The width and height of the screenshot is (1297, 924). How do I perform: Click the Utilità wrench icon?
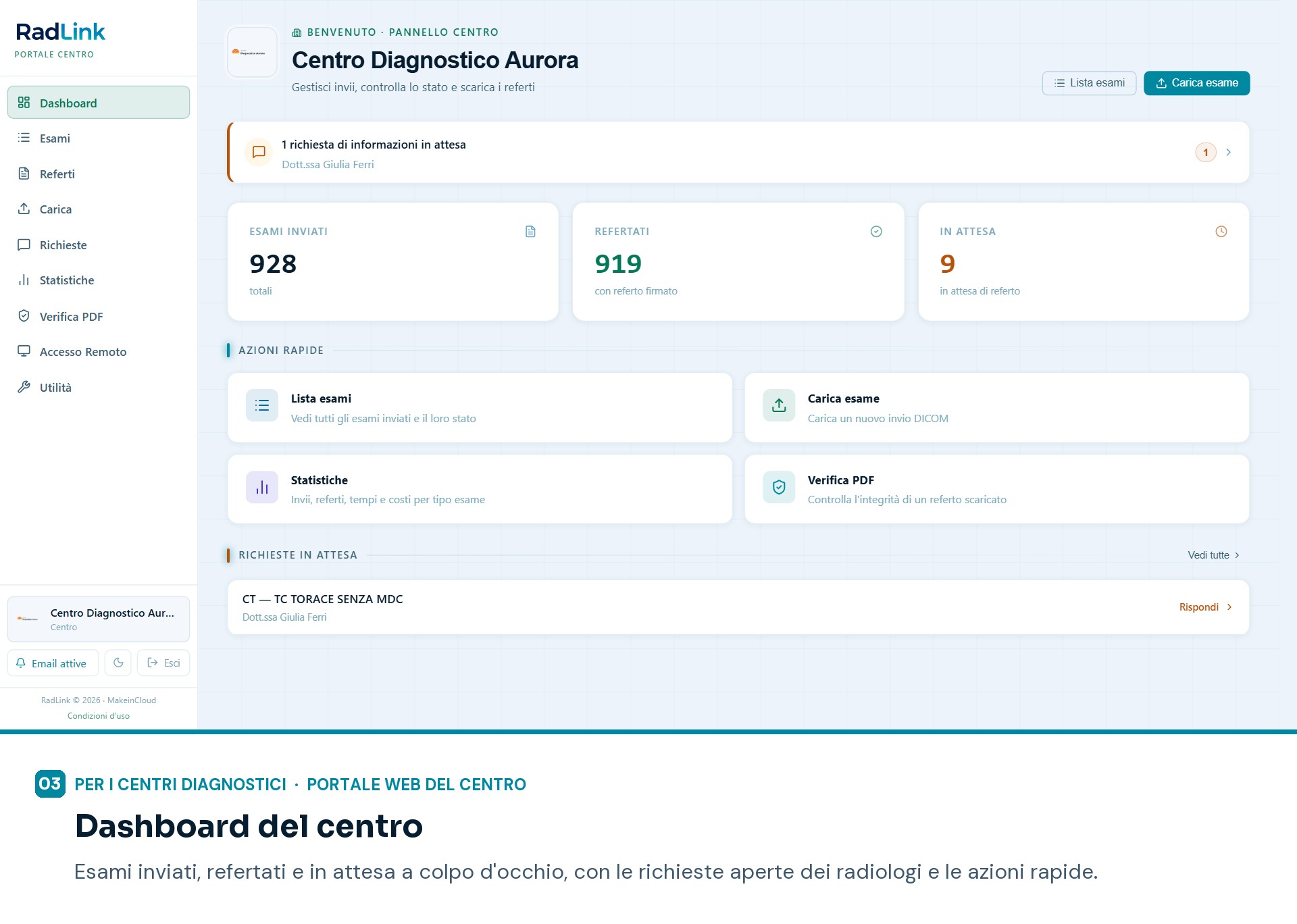(x=24, y=387)
